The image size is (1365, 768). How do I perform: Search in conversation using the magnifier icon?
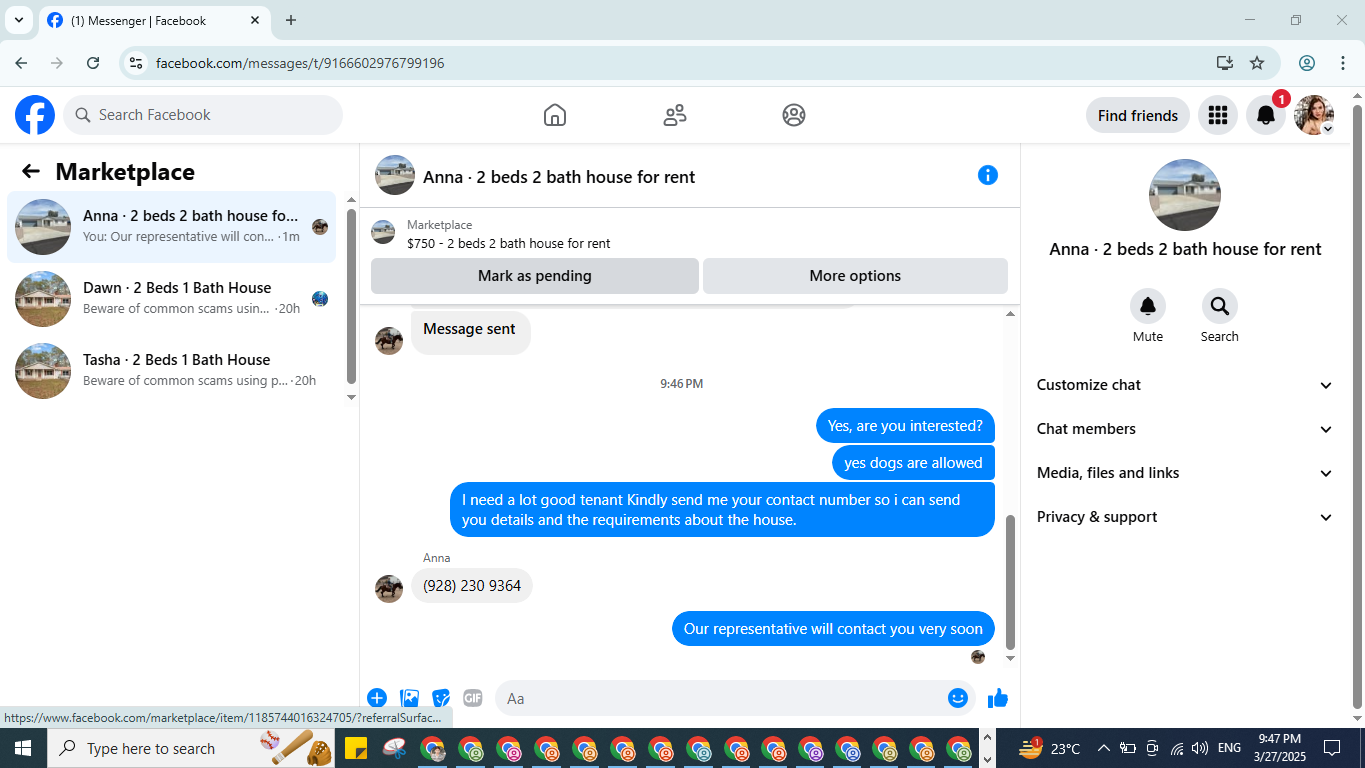[x=1220, y=306]
